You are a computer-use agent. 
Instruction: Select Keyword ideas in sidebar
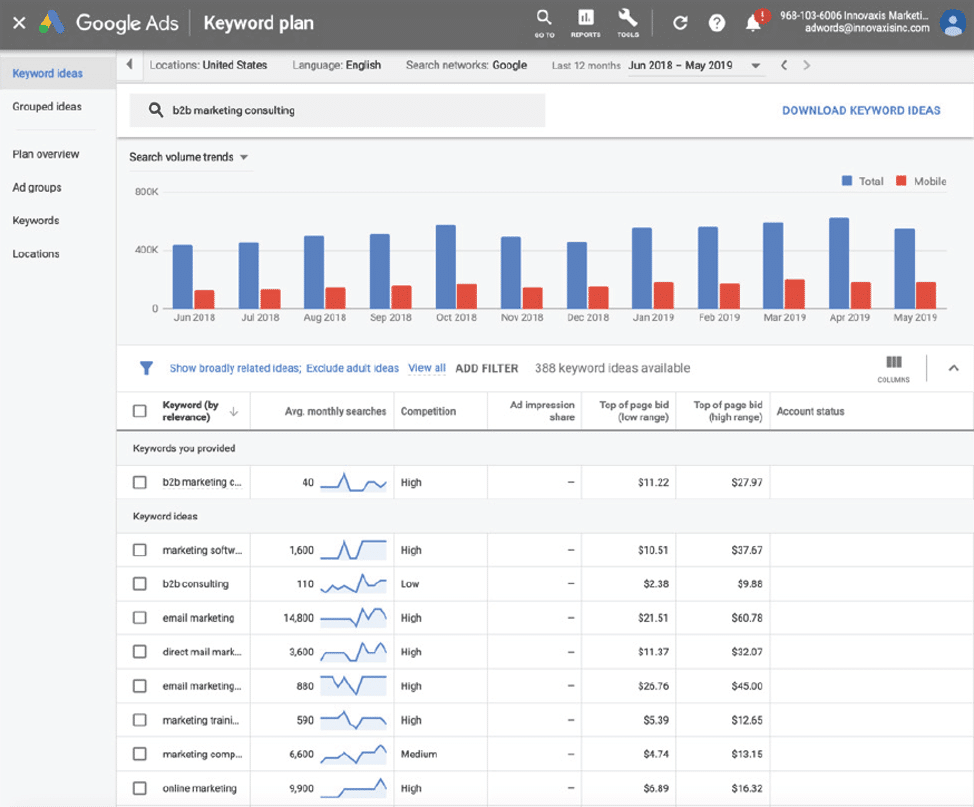point(48,73)
